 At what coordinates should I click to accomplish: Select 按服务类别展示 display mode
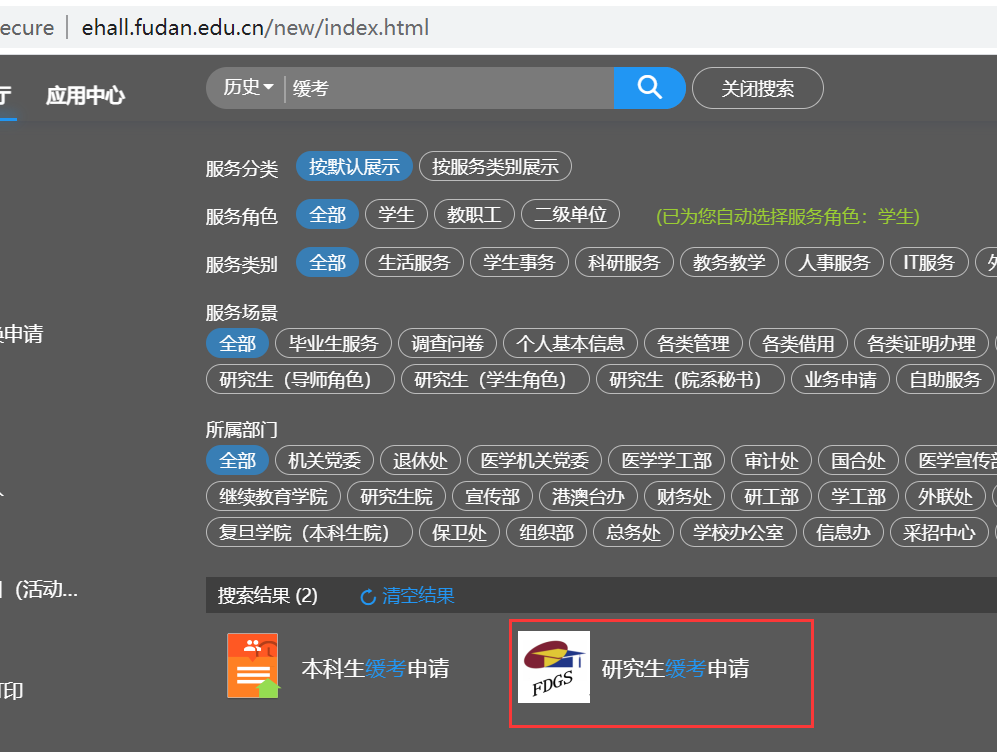495,167
